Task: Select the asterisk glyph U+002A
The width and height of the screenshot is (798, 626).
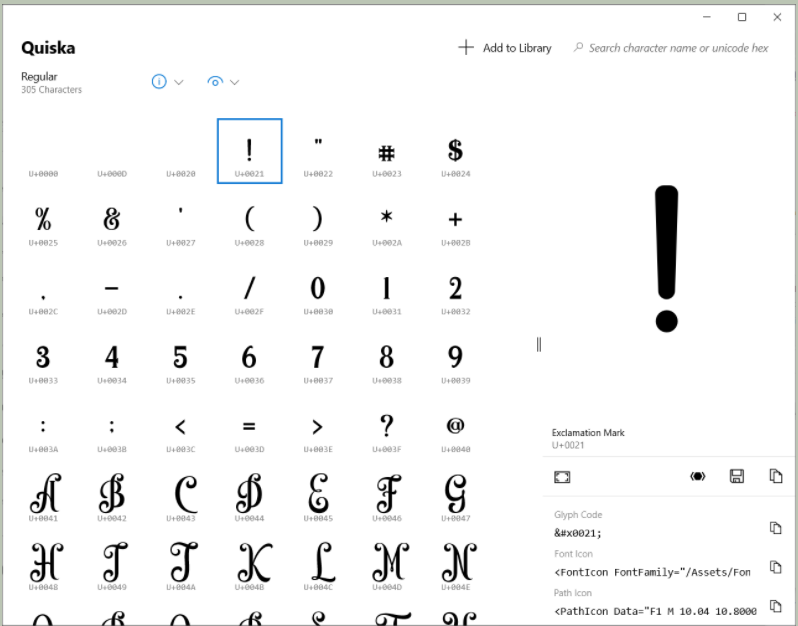Action: (x=387, y=220)
